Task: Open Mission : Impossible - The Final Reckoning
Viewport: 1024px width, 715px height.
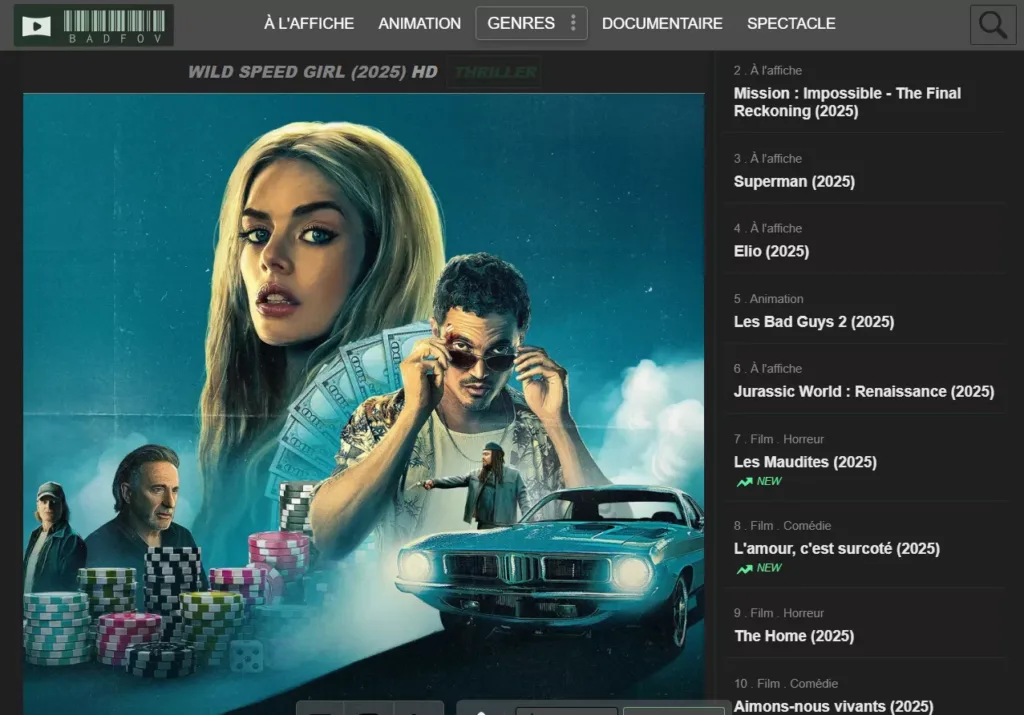Action: (848, 102)
